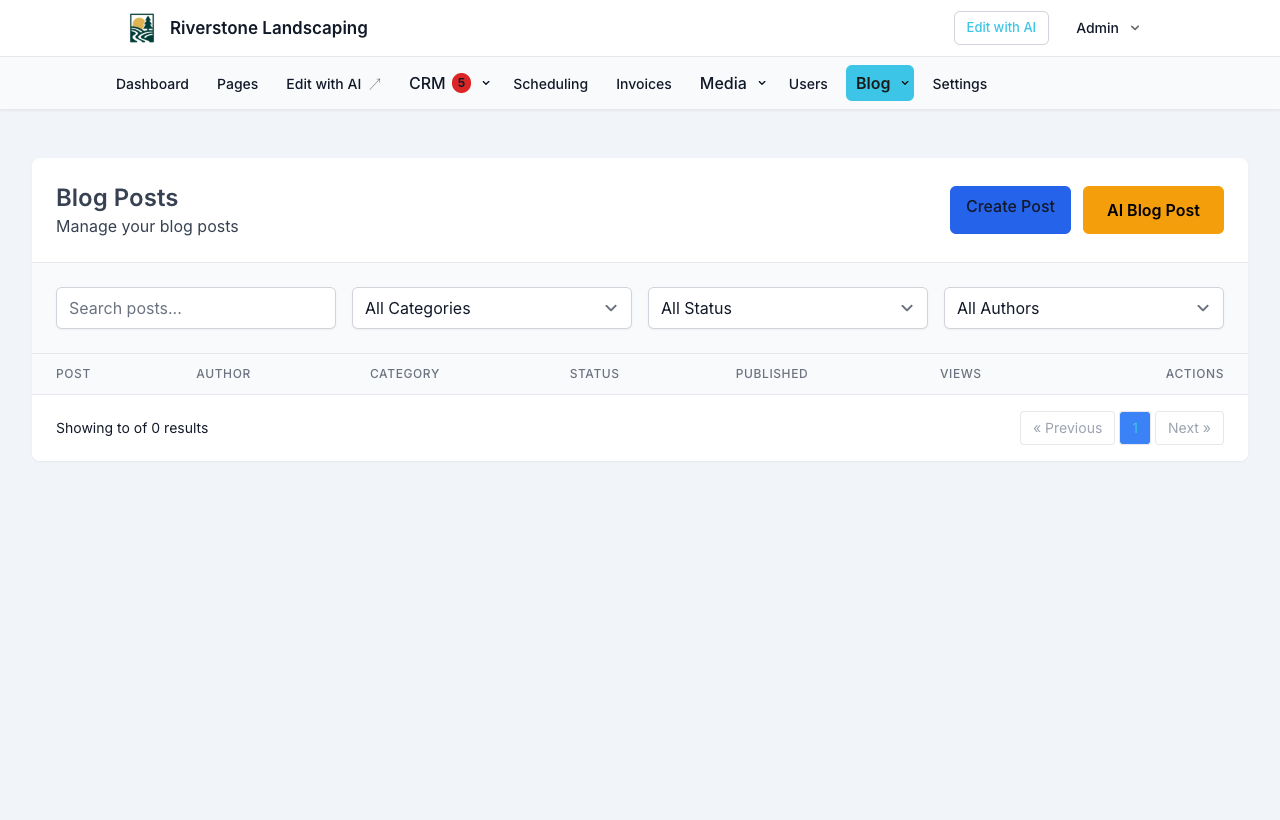Open the All Authors filter dropdown
1280x820 pixels.
[x=1084, y=308]
